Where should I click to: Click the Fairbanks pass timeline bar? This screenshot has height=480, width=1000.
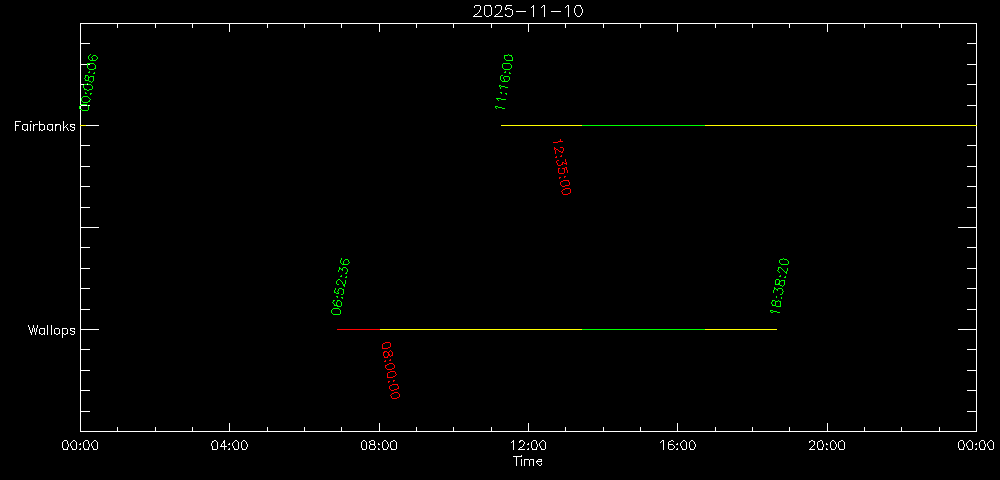coord(738,125)
